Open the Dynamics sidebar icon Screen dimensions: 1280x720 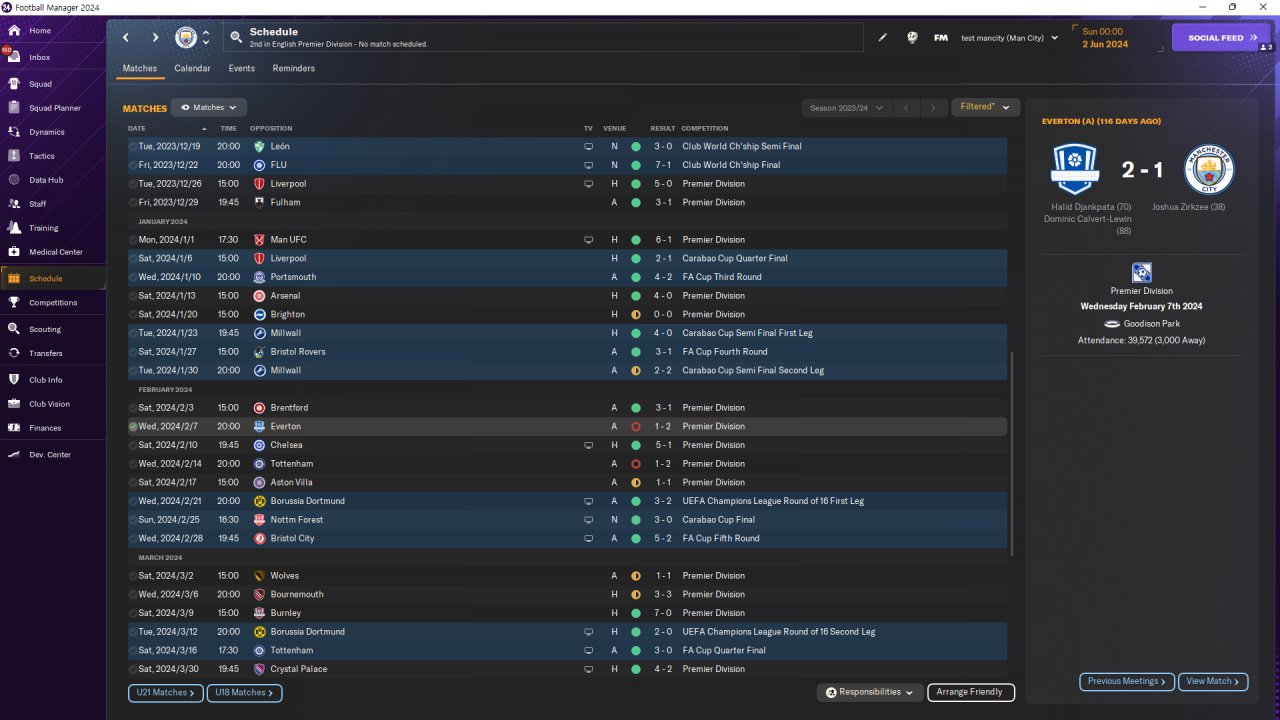(x=14, y=131)
